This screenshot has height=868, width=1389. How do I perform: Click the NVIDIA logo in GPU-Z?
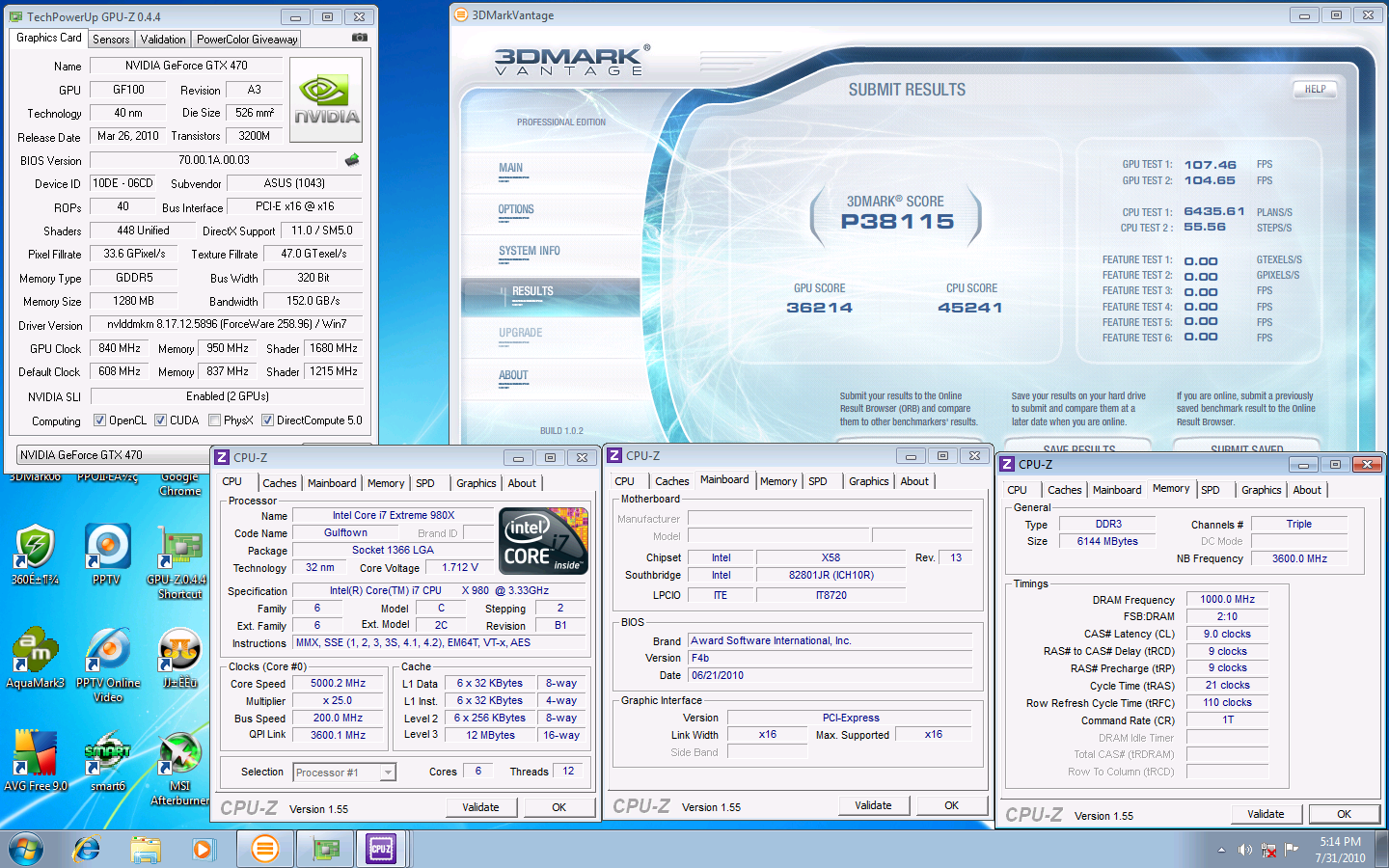[326, 100]
